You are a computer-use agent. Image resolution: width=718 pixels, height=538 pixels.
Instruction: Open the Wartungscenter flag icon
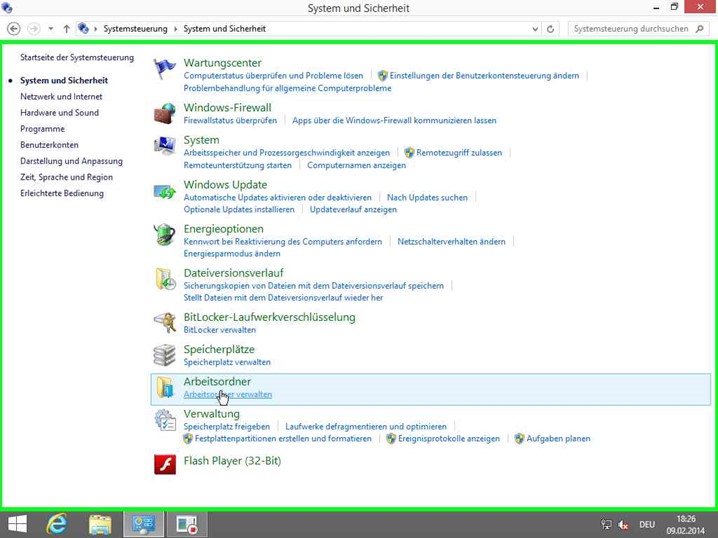click(164, 69)
